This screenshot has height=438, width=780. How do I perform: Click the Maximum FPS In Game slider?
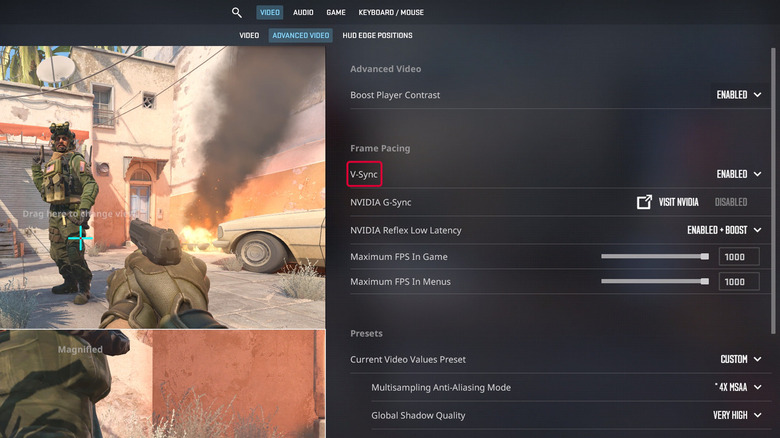pyautogui.click(x=655, y=256)
